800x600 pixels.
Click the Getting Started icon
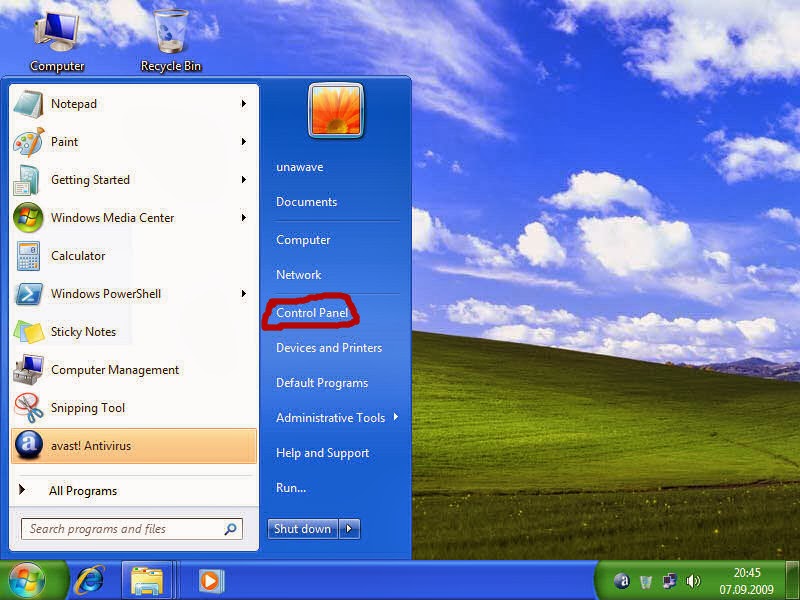pos(28,180)
